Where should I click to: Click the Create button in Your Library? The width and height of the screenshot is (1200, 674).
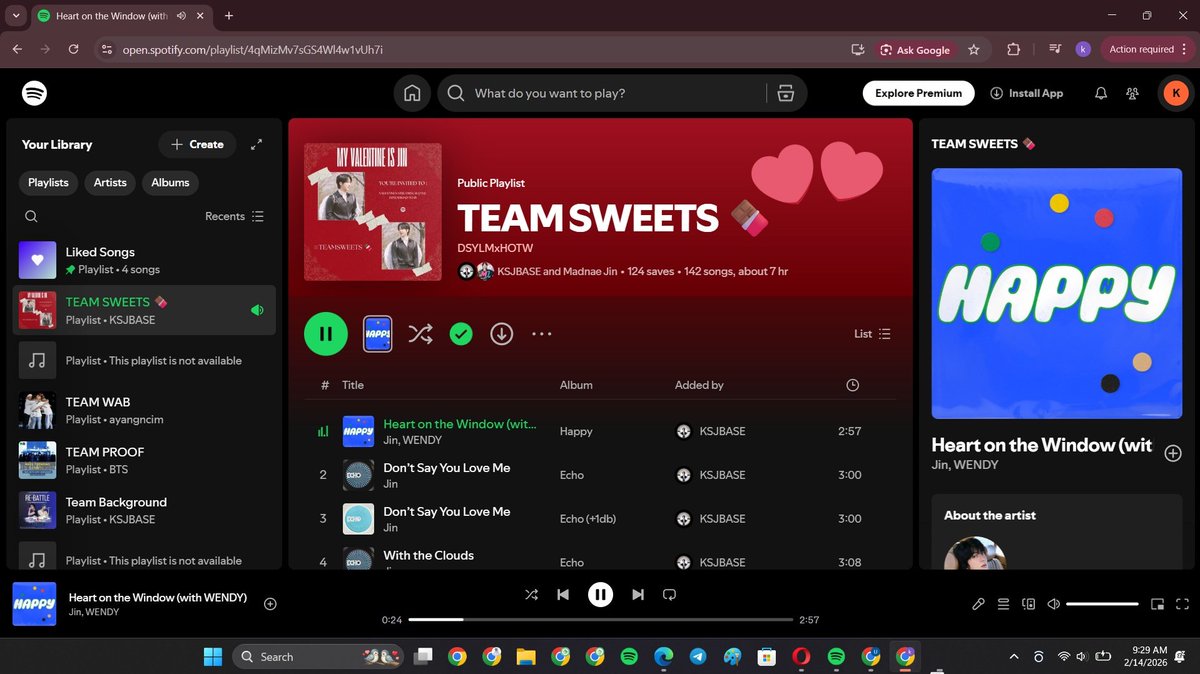[x=197, y=144]
